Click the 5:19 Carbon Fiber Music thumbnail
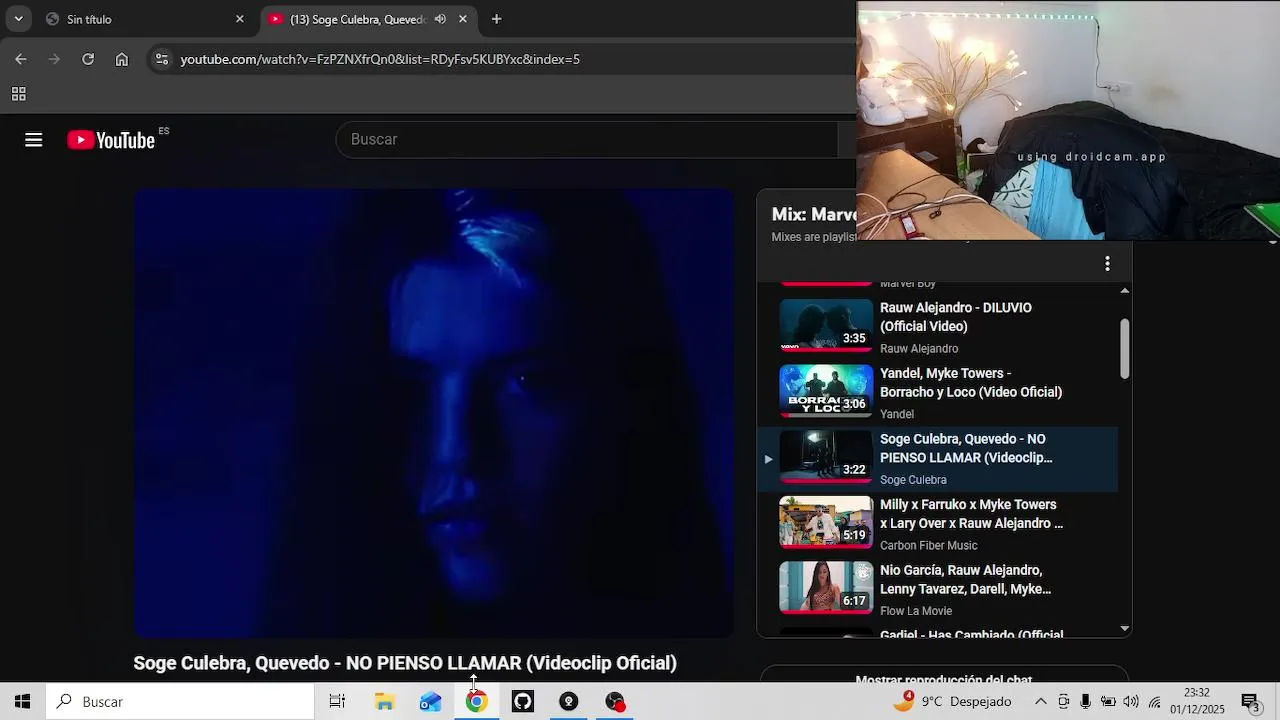This screenshot has height=720, width=1280. point(826,522)
